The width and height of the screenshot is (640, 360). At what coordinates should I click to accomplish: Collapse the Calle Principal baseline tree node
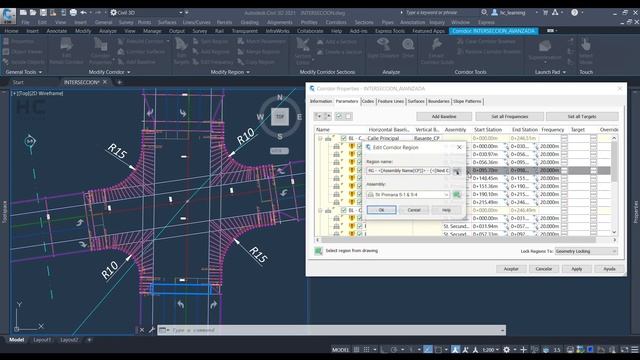coord(320,138)
